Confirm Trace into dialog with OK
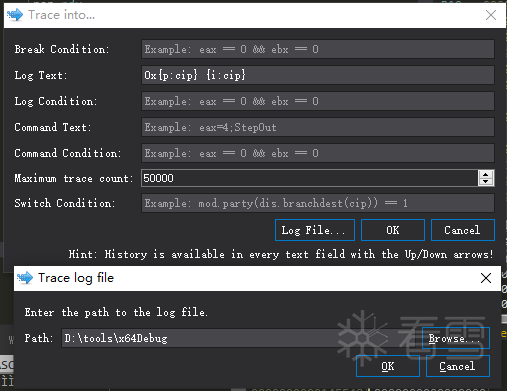 393,230
